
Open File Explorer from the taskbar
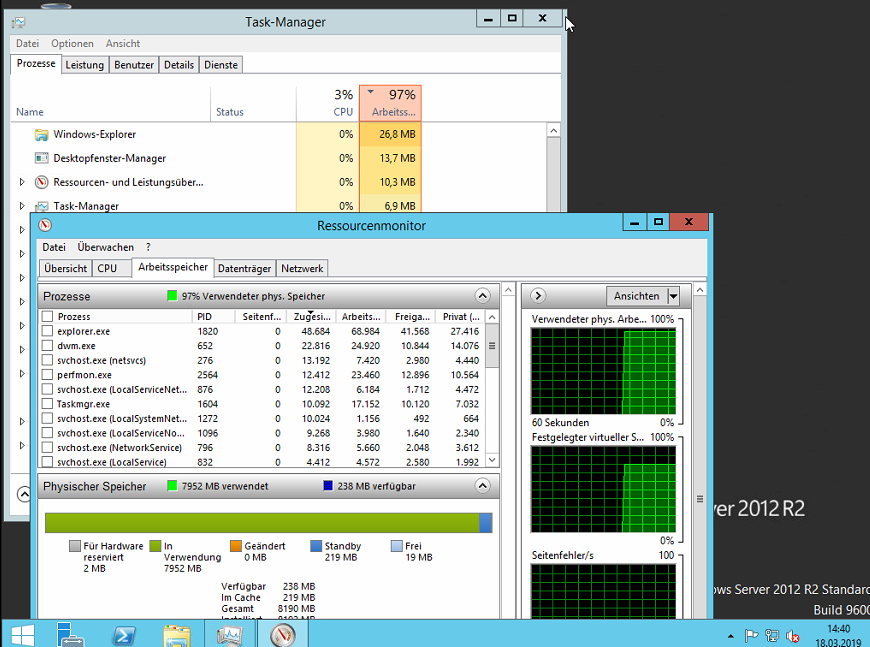(177, 635)
